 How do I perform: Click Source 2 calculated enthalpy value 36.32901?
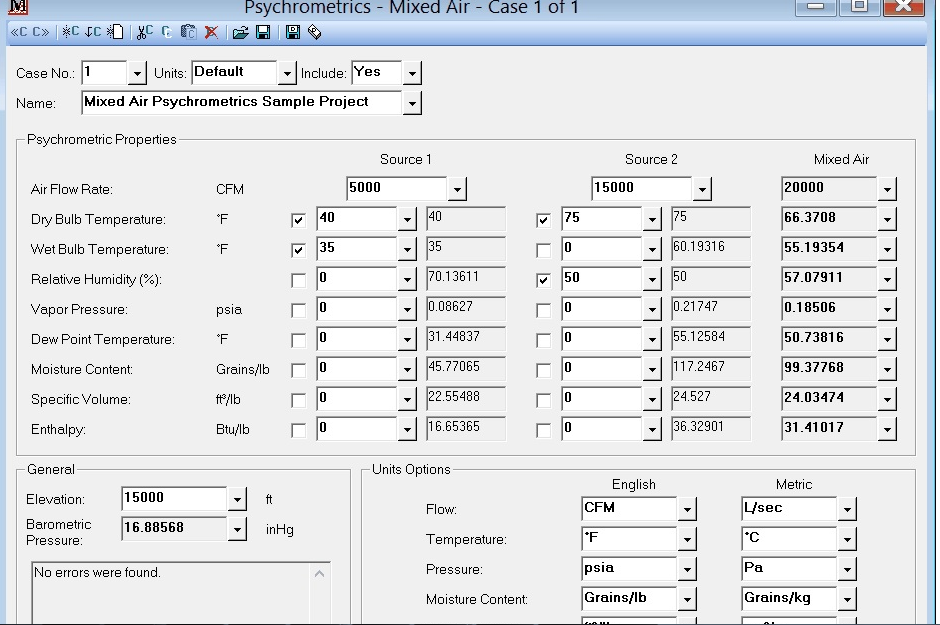711,428
